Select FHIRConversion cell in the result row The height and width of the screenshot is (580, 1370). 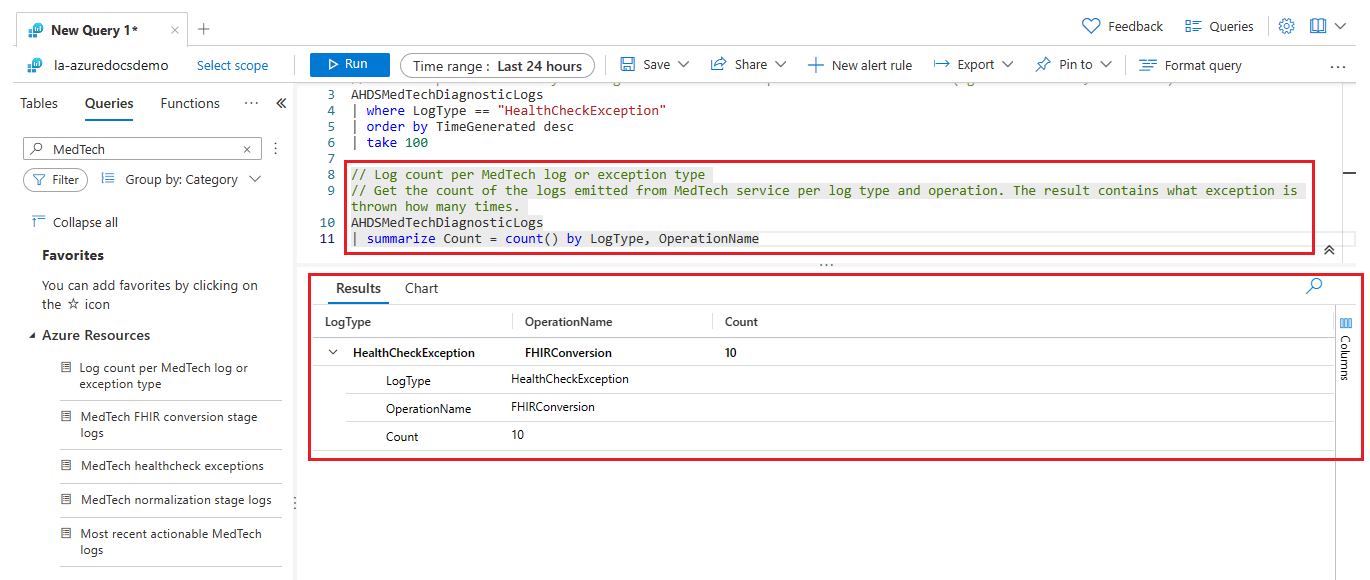(568, 353)
